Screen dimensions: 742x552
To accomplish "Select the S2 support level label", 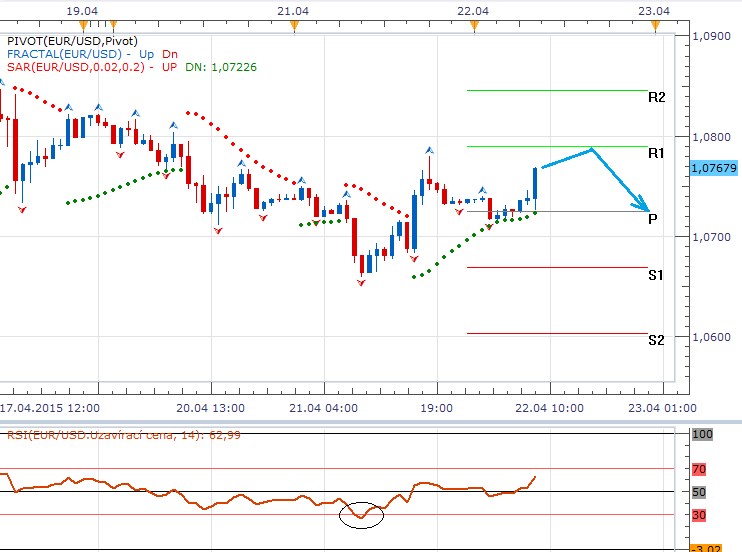I will tap(656, 340).
